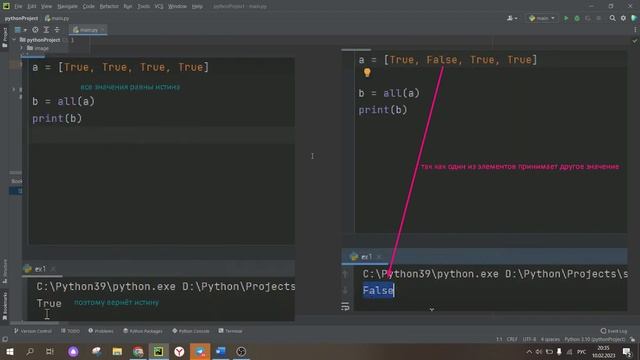
Task: Click the UTF-8 encoding status widget
Action: pos(529,340)
